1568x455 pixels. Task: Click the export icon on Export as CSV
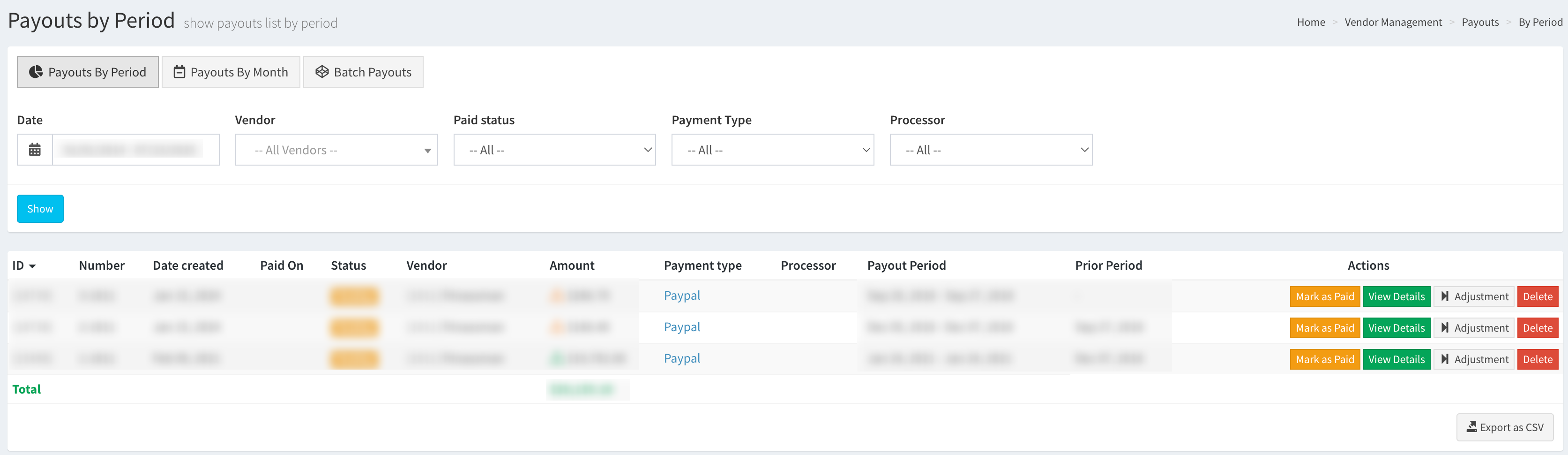tap(1471, 427)
